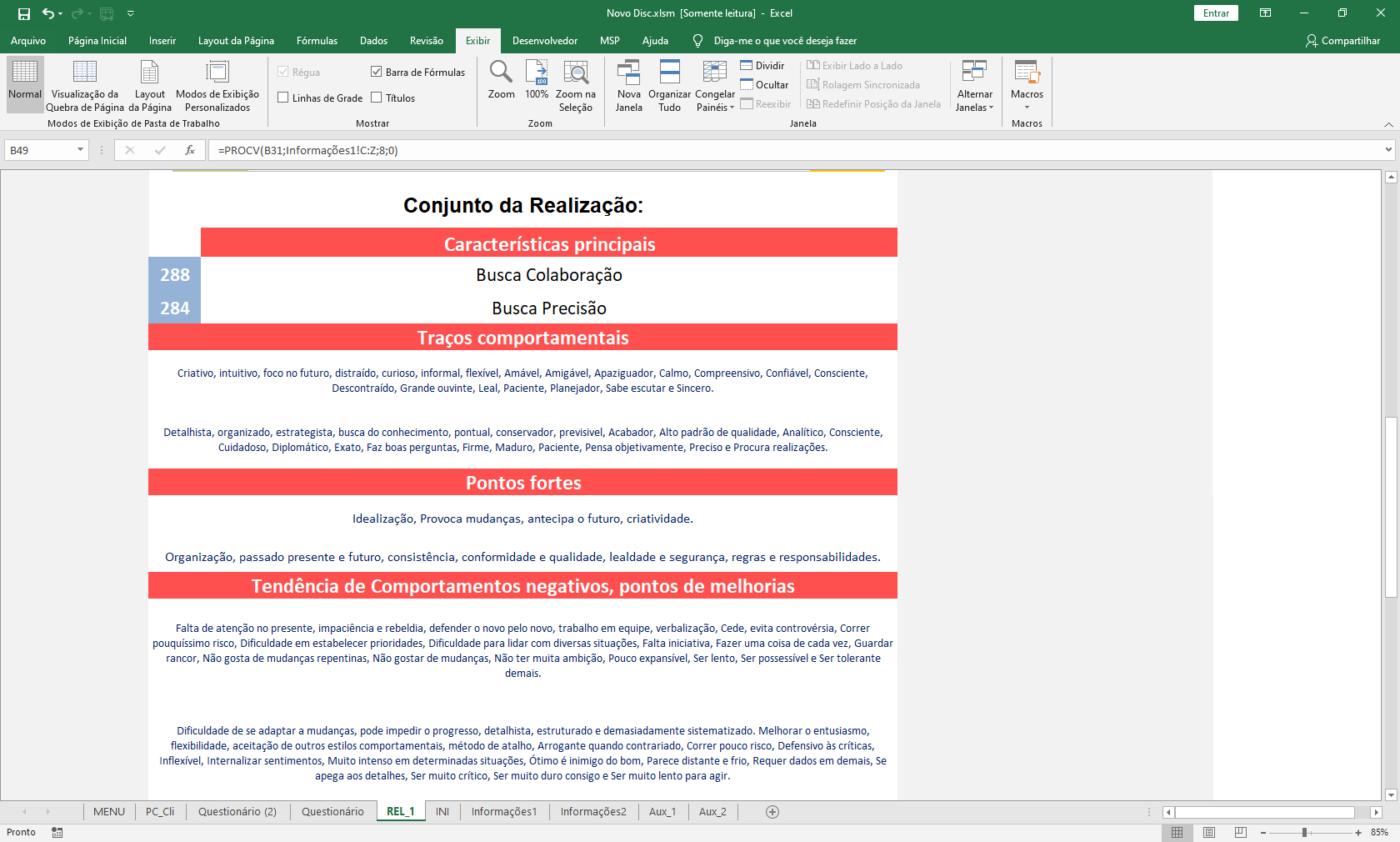Screen dimensions: 1400x842
Task: Switch to Page Layout view icon
Action: [x=150, y=71]
